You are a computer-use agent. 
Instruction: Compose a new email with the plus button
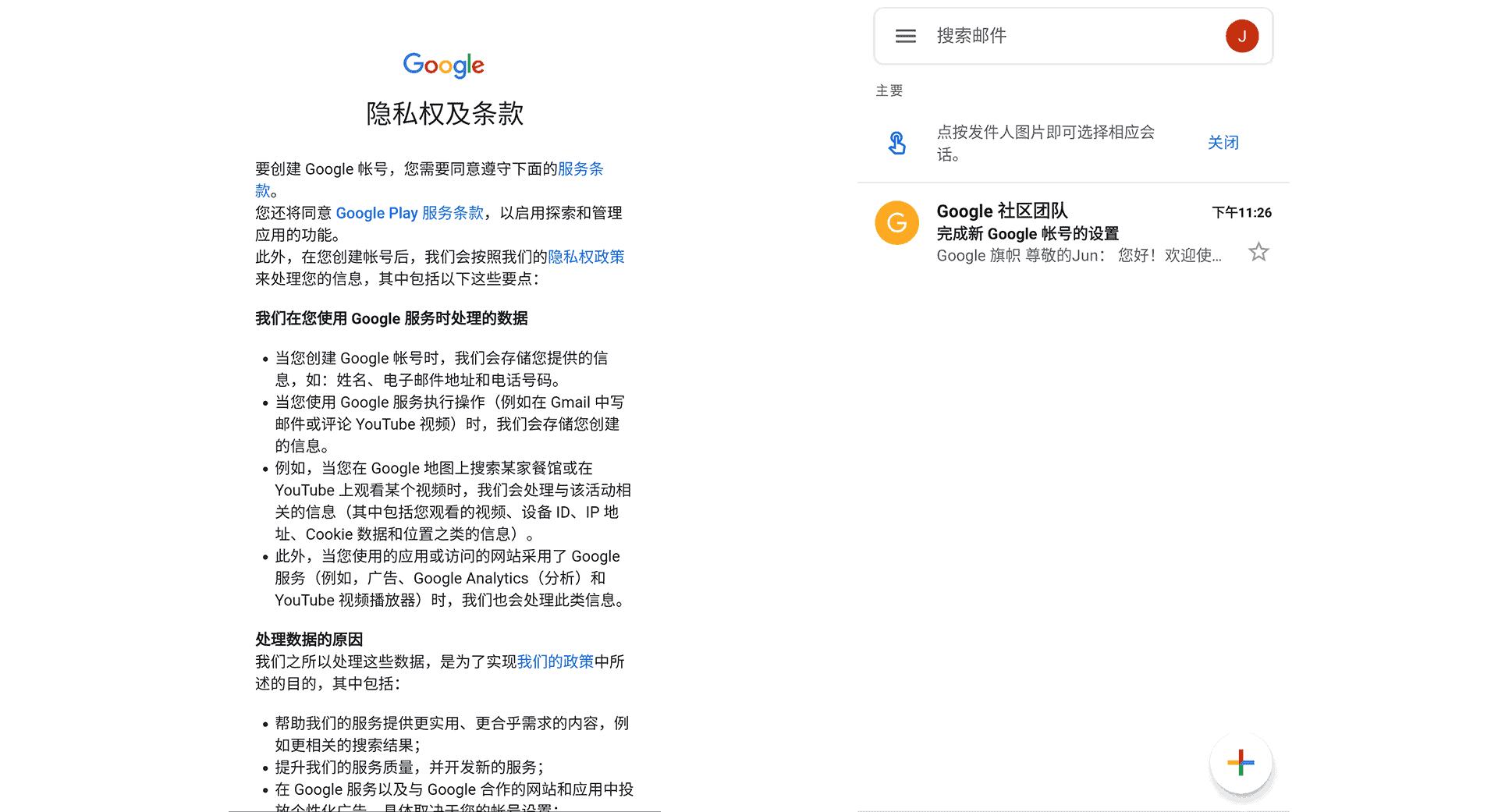(1242, 764)
